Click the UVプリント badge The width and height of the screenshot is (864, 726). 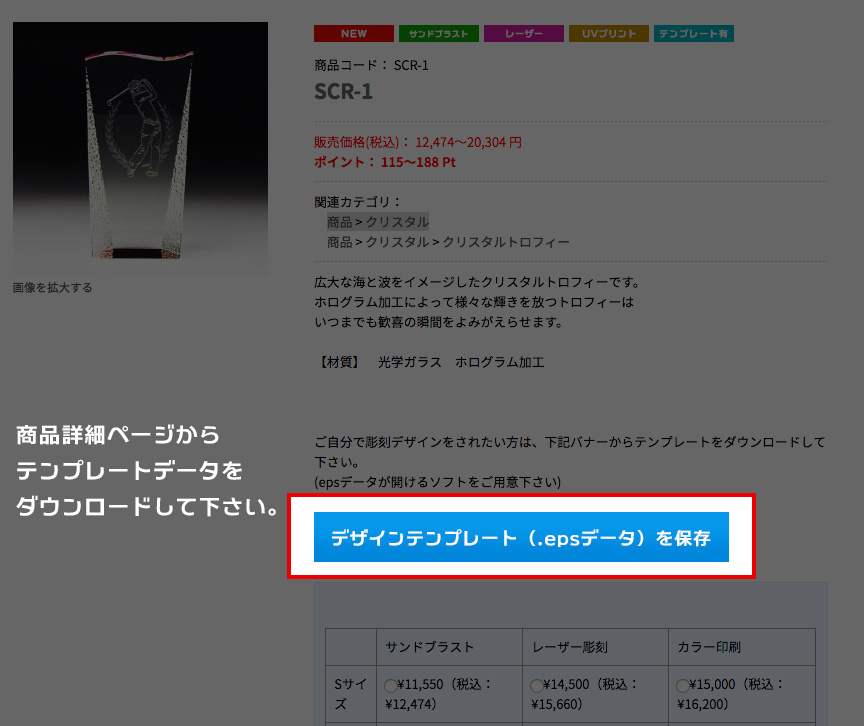pyautogui.click(x=609, y=34)
